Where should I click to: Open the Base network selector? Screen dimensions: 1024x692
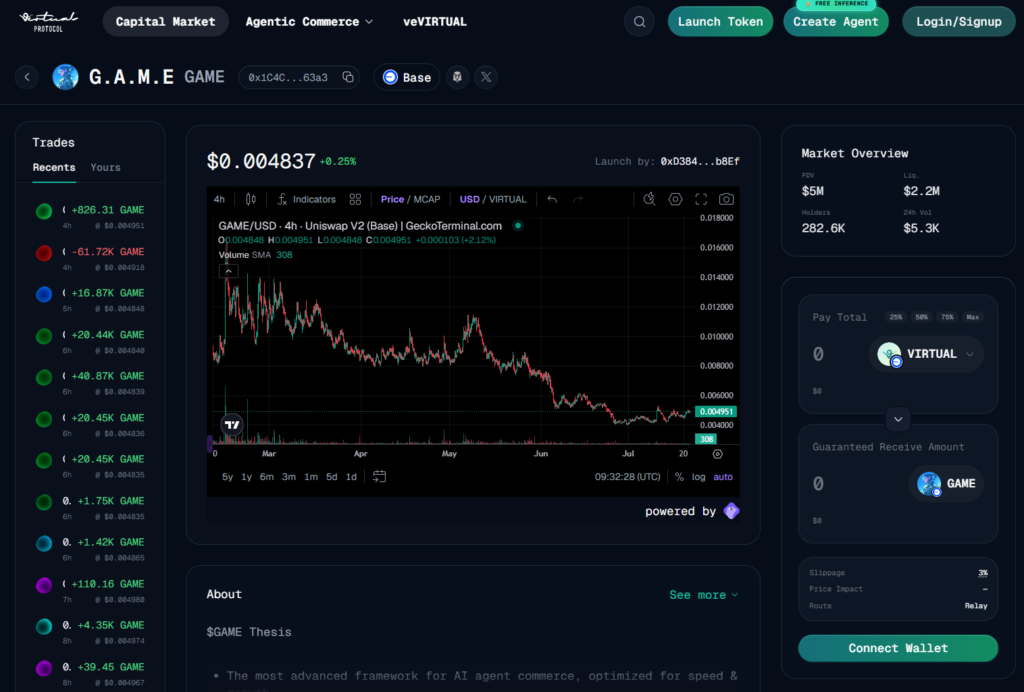tap(406, 77)
